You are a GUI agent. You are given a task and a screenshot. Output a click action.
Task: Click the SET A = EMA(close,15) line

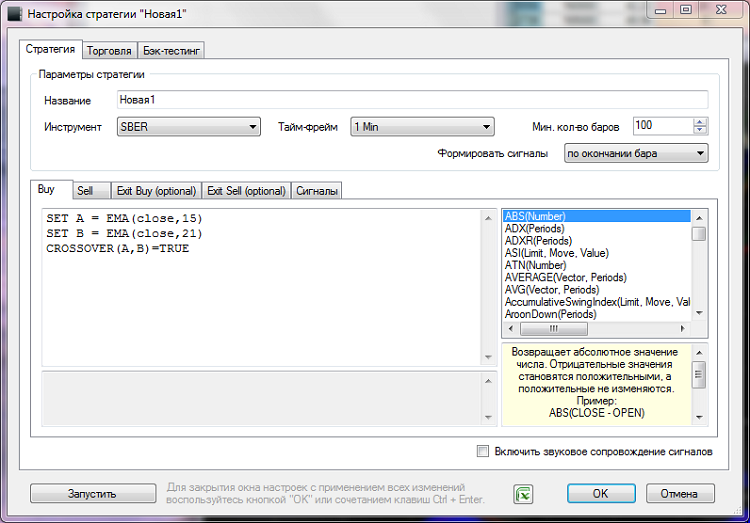pos(124,219)
